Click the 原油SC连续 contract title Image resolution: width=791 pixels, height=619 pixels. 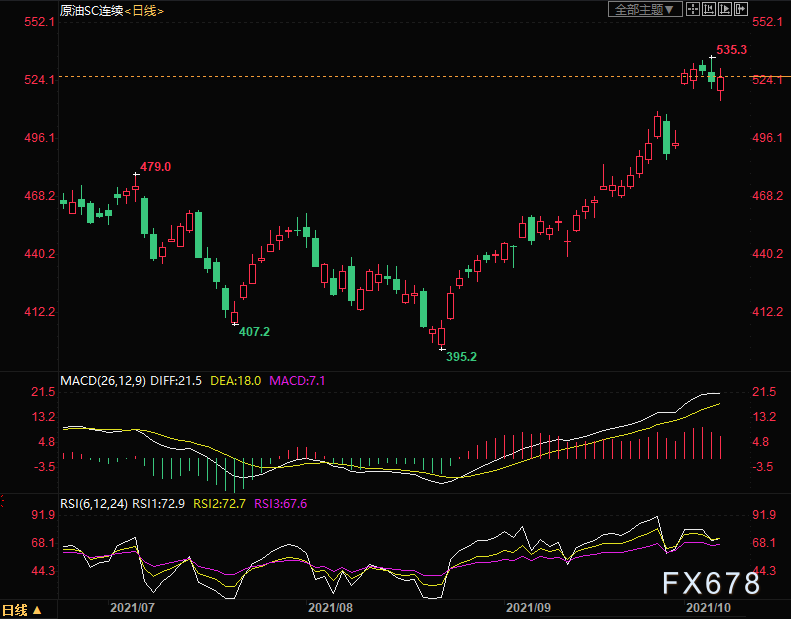pyautogui.click(x=91, y=10)
